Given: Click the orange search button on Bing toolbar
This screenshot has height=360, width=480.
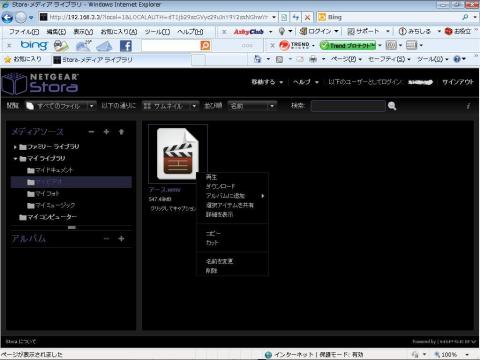Looking at the screenshot, I should [x=205, y=45].
